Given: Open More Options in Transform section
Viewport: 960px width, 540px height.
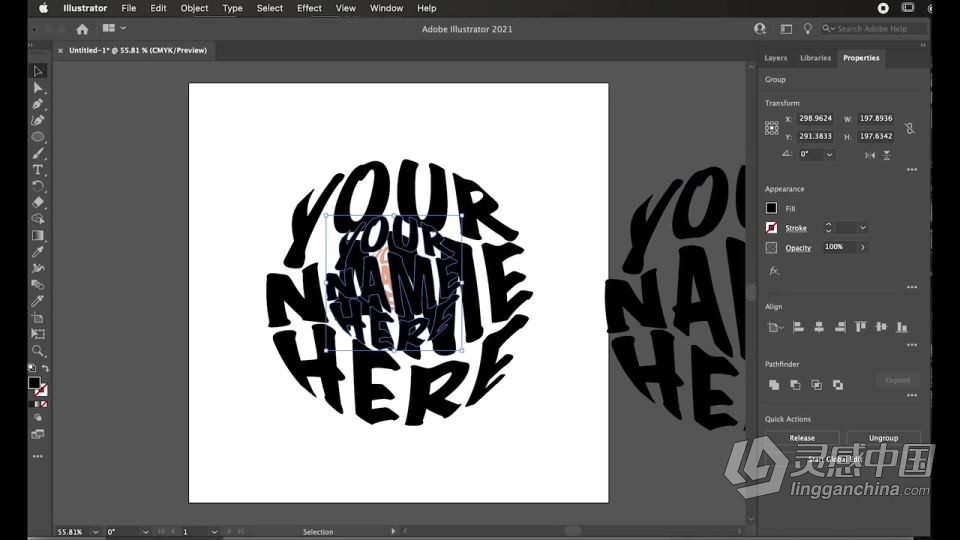Looking at the screenshot, I should (912, 170).
